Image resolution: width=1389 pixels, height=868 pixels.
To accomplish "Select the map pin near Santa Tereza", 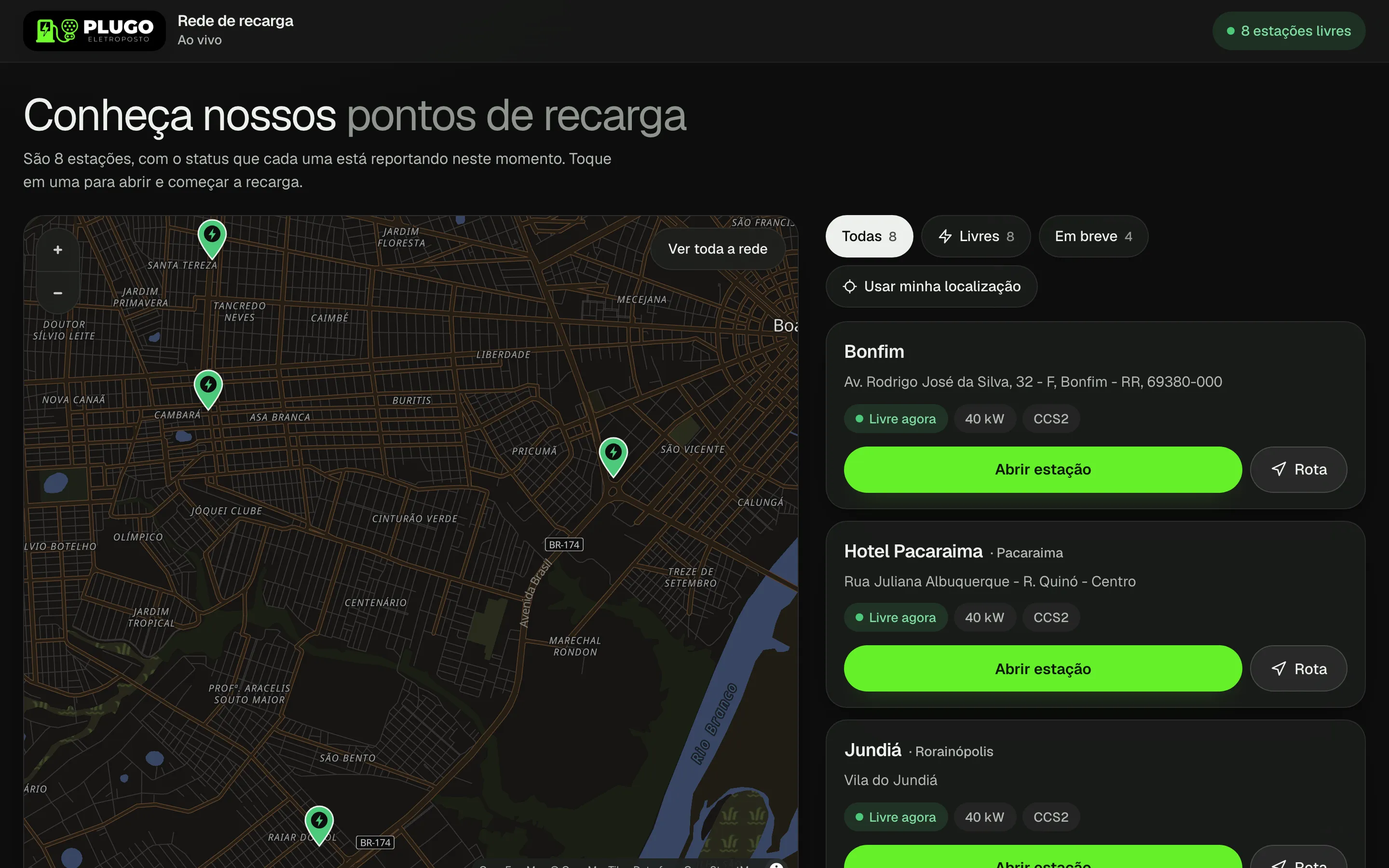I will pyautogui.click(x=212, y=239).
